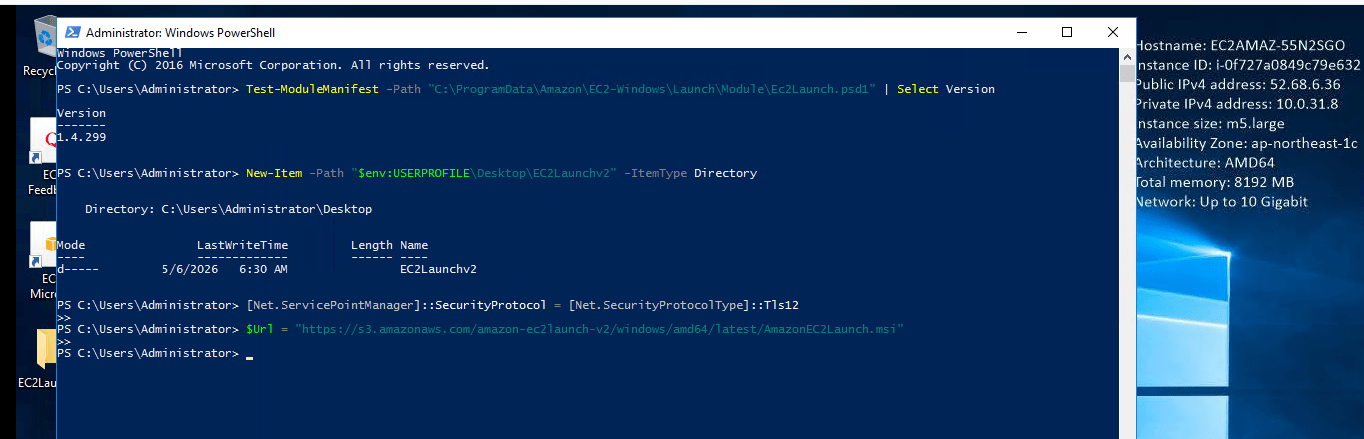1364x439 pixels.
Task: Click the 'Select' keyword after the pipe
Action: (x=918, y=89)
